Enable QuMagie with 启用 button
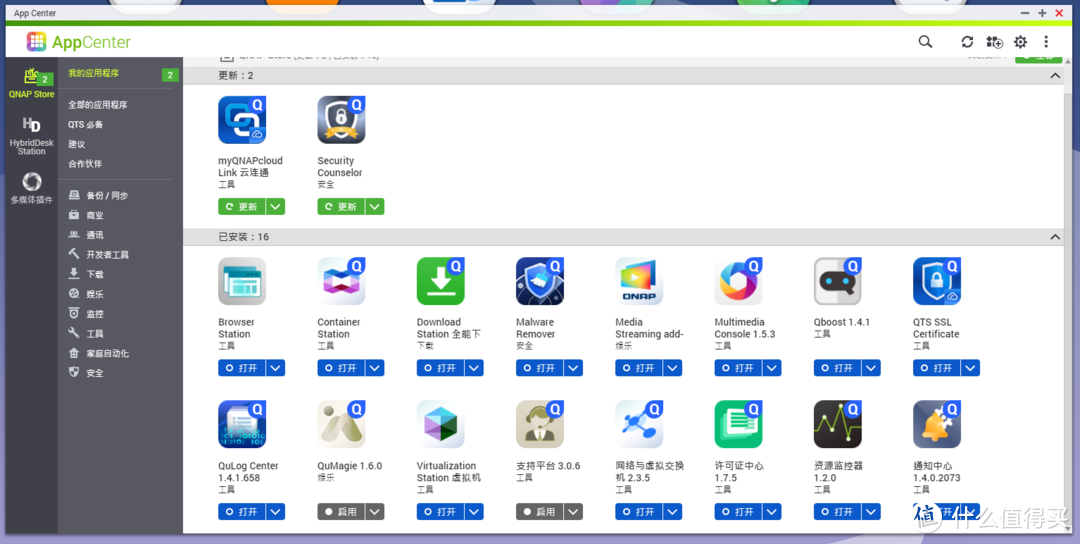Viewport: 1080px width, 544px height. (342, 512)
